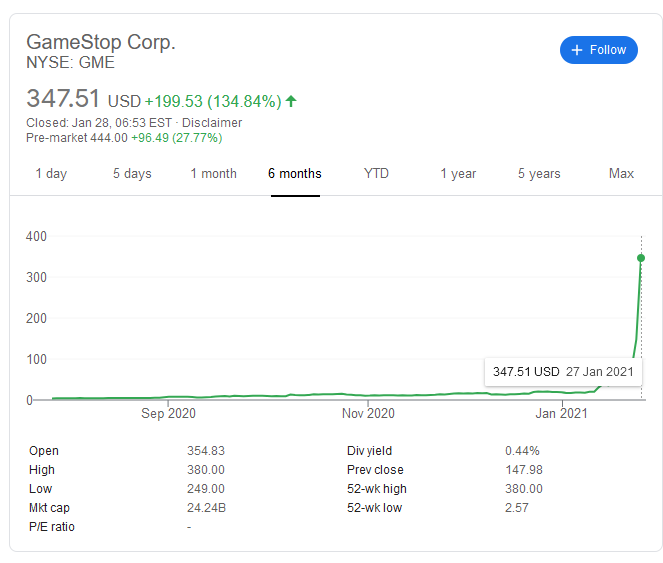Switch to the 5 years tab
The height and width of the screenshot is (563, 663).
[539, 173]
